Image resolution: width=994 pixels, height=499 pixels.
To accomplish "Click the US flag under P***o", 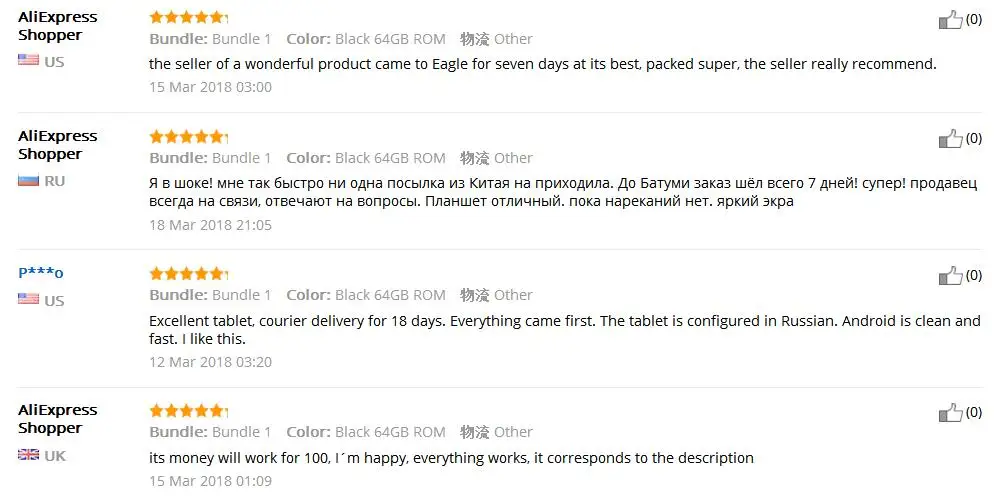I will pos(29,298).
